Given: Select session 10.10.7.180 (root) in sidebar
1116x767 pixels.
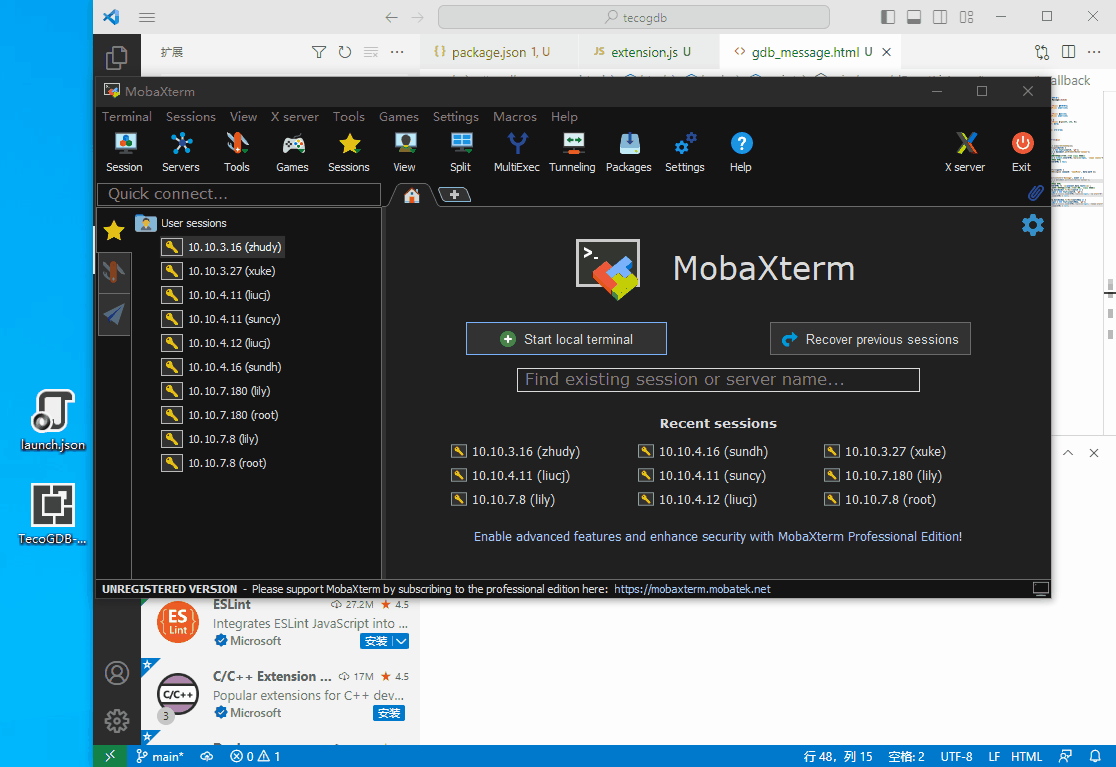Looking at the screenshot, I should click(x=221, y=415).
